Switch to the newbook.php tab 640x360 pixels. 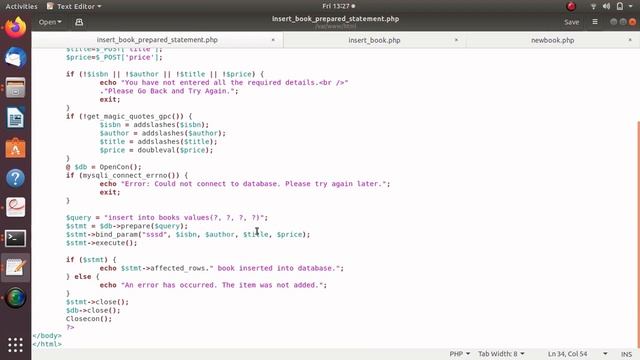(553, 40)
